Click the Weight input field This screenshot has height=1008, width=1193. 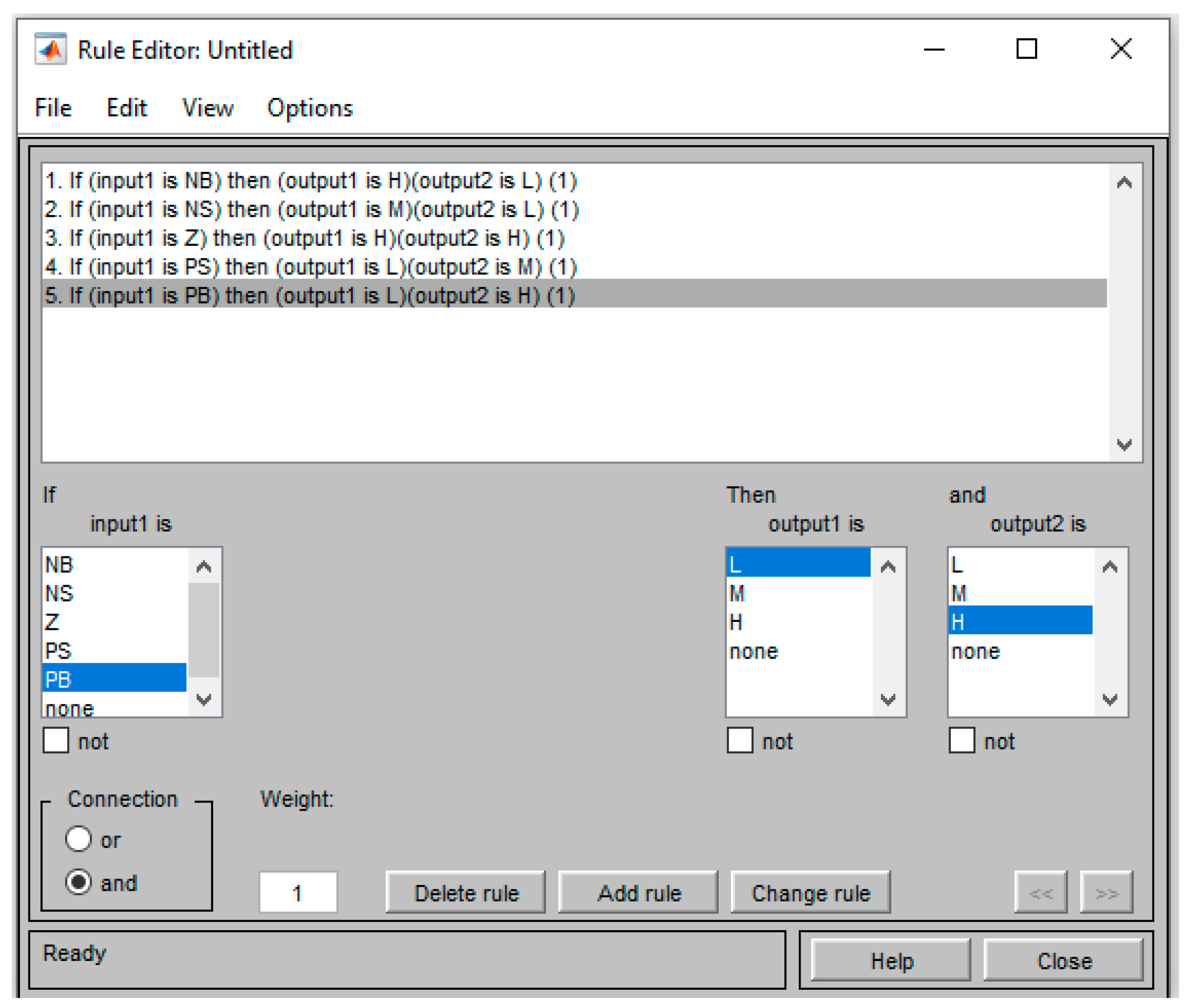pos(298,893)
